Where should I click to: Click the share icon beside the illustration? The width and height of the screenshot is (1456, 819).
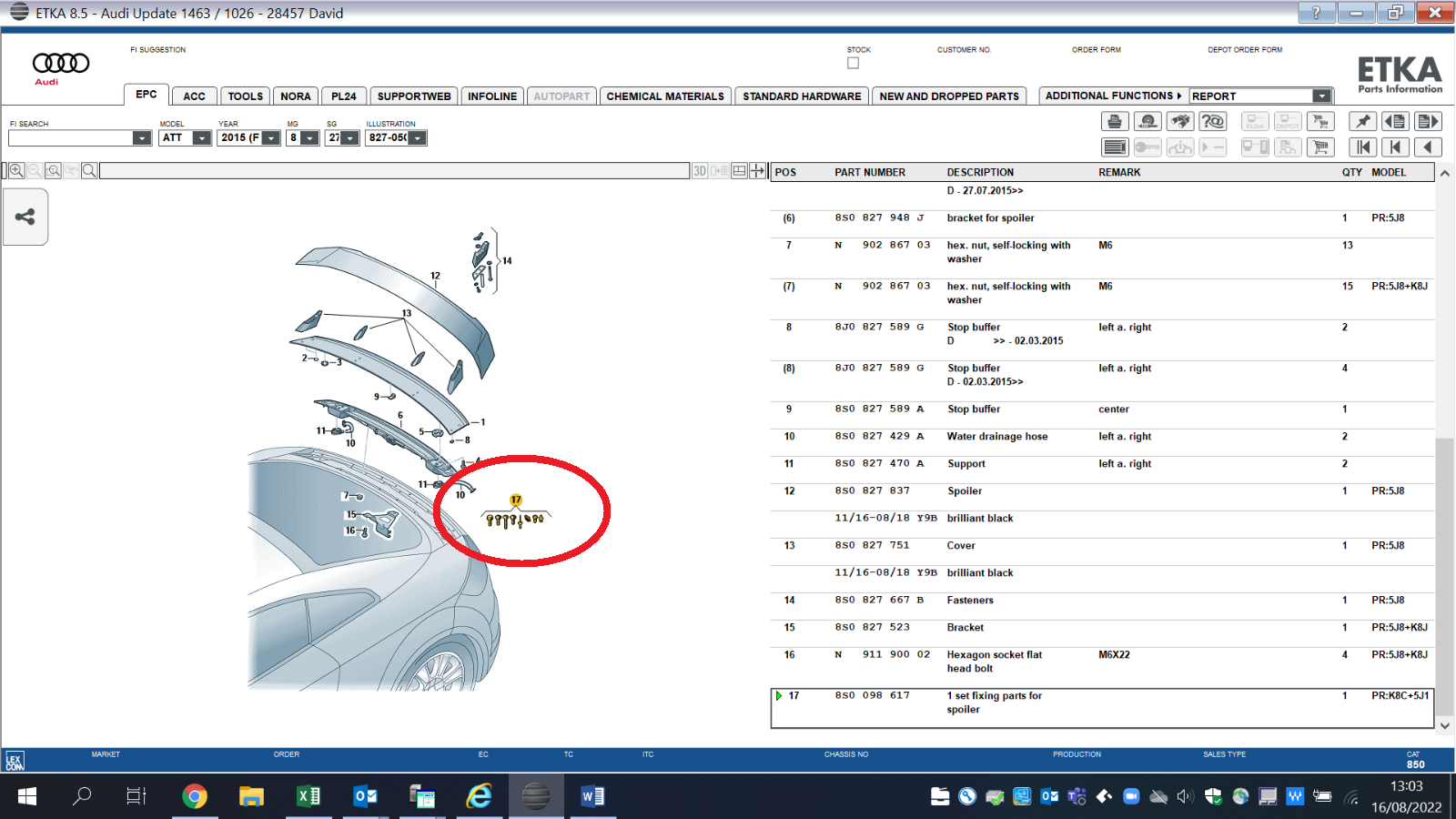pyautogui.click(x=25, y=217)
